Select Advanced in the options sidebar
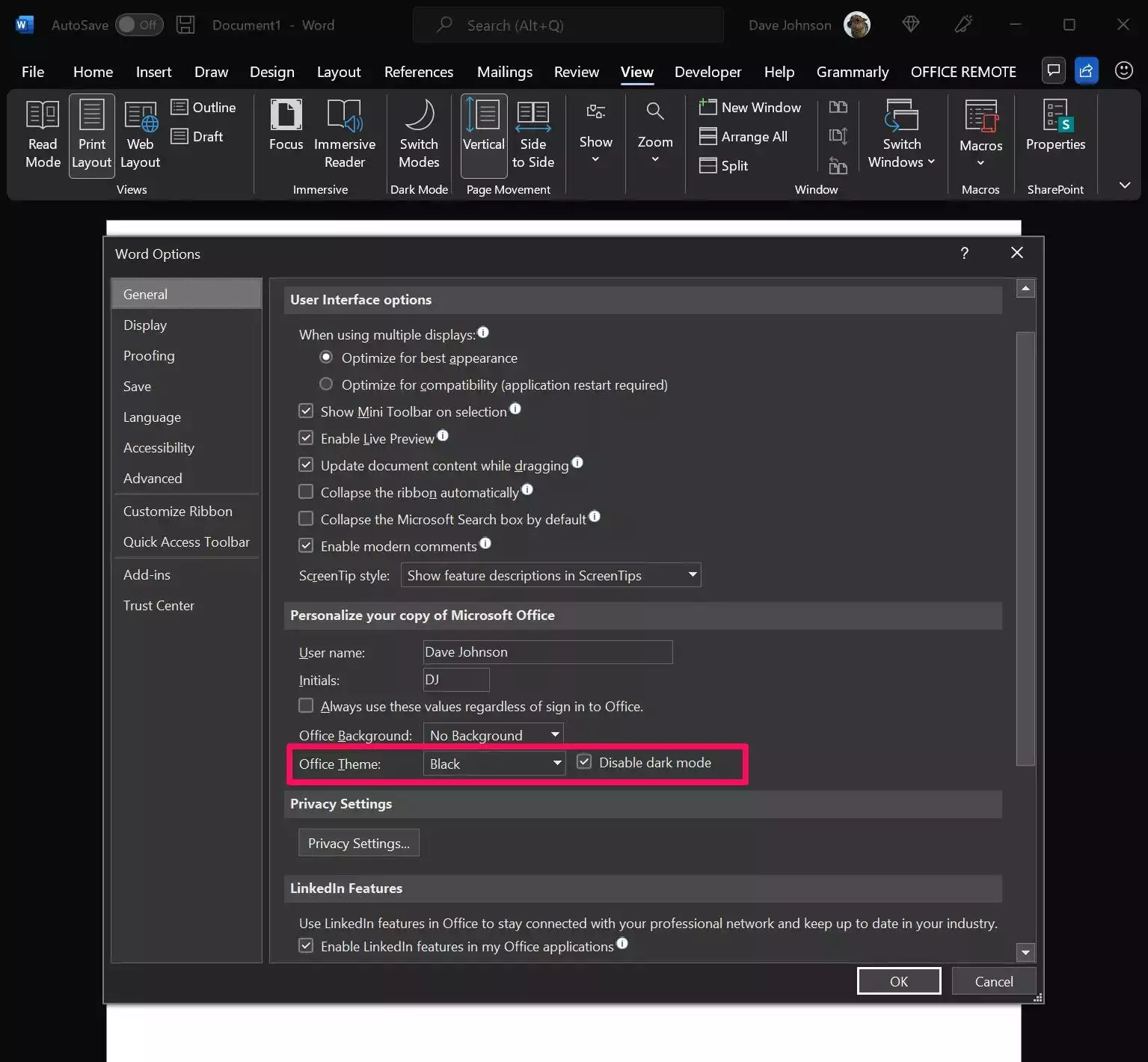The width and height of the screenshot is (1148, 1062). tap(153, 478)
